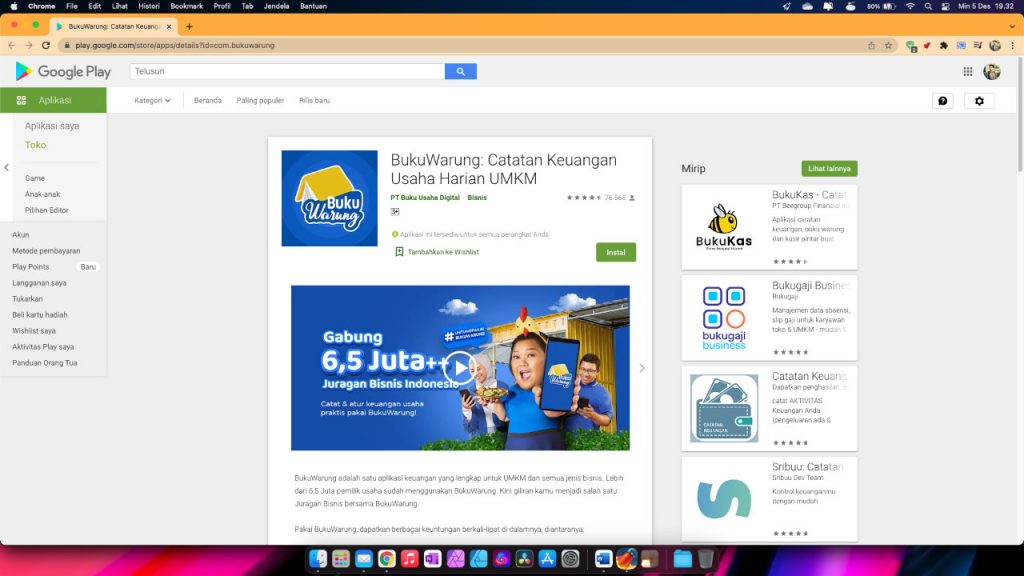Go back with the browser back arrow
Screen dimensions: 1024x576
point(11,45)
